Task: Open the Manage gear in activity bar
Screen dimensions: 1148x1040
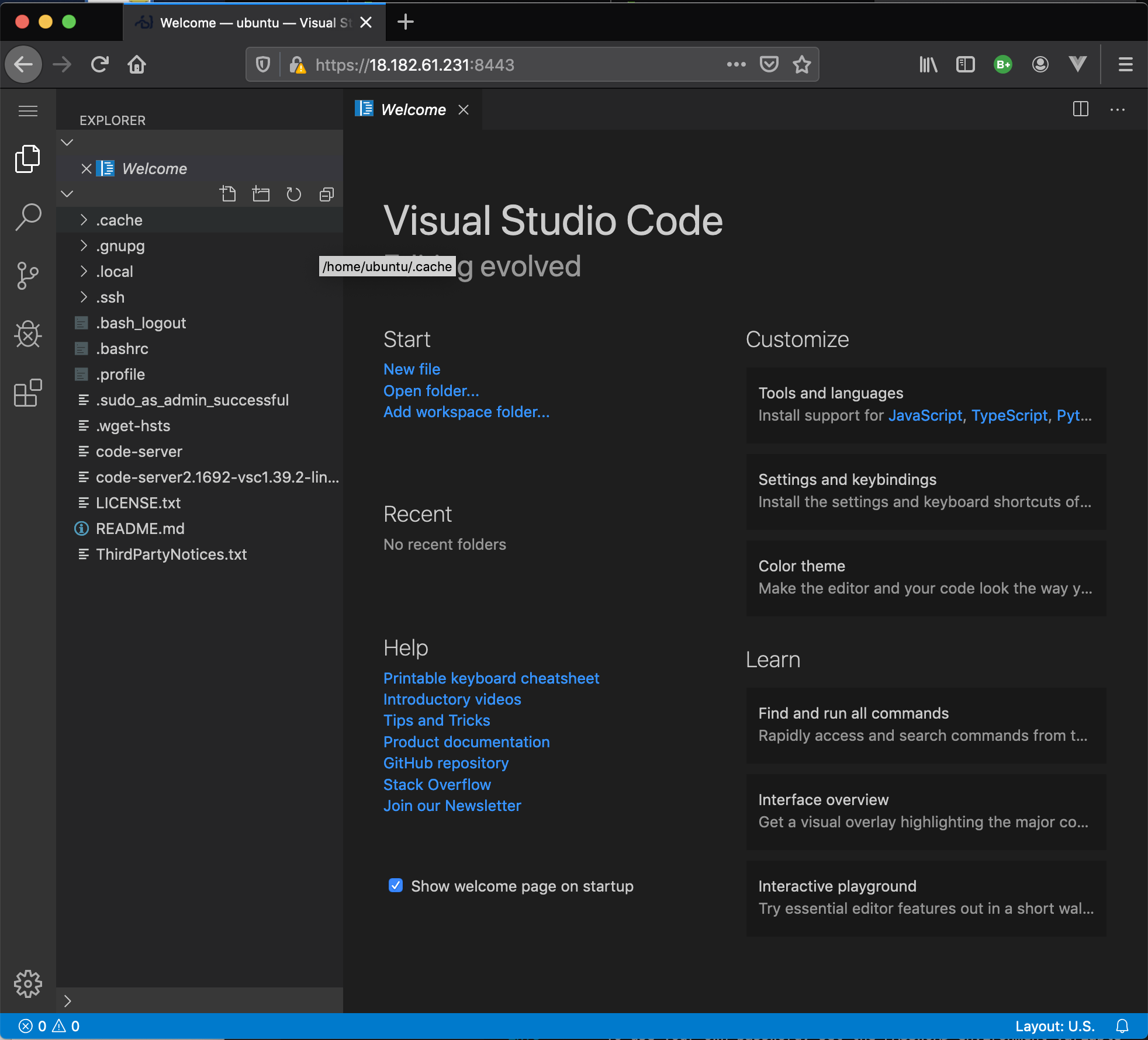Action: (x=27, y=984)
